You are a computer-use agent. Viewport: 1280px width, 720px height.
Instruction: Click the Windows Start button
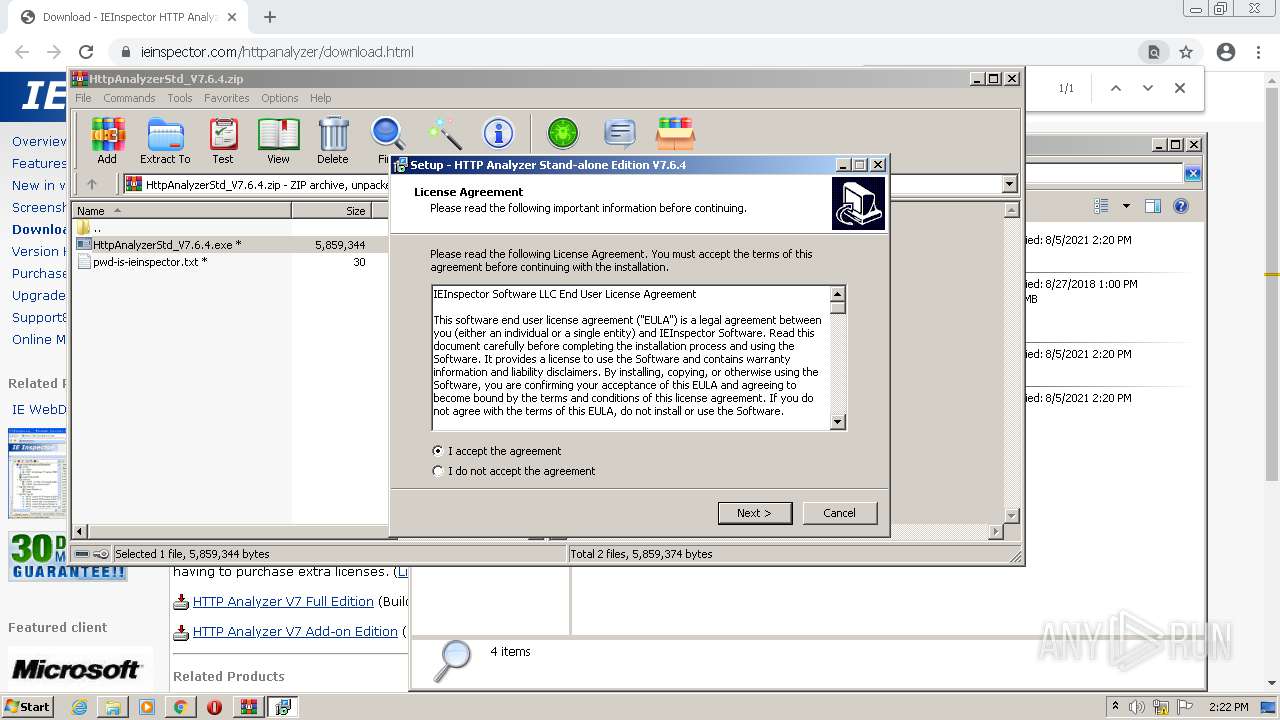(27, 707)
